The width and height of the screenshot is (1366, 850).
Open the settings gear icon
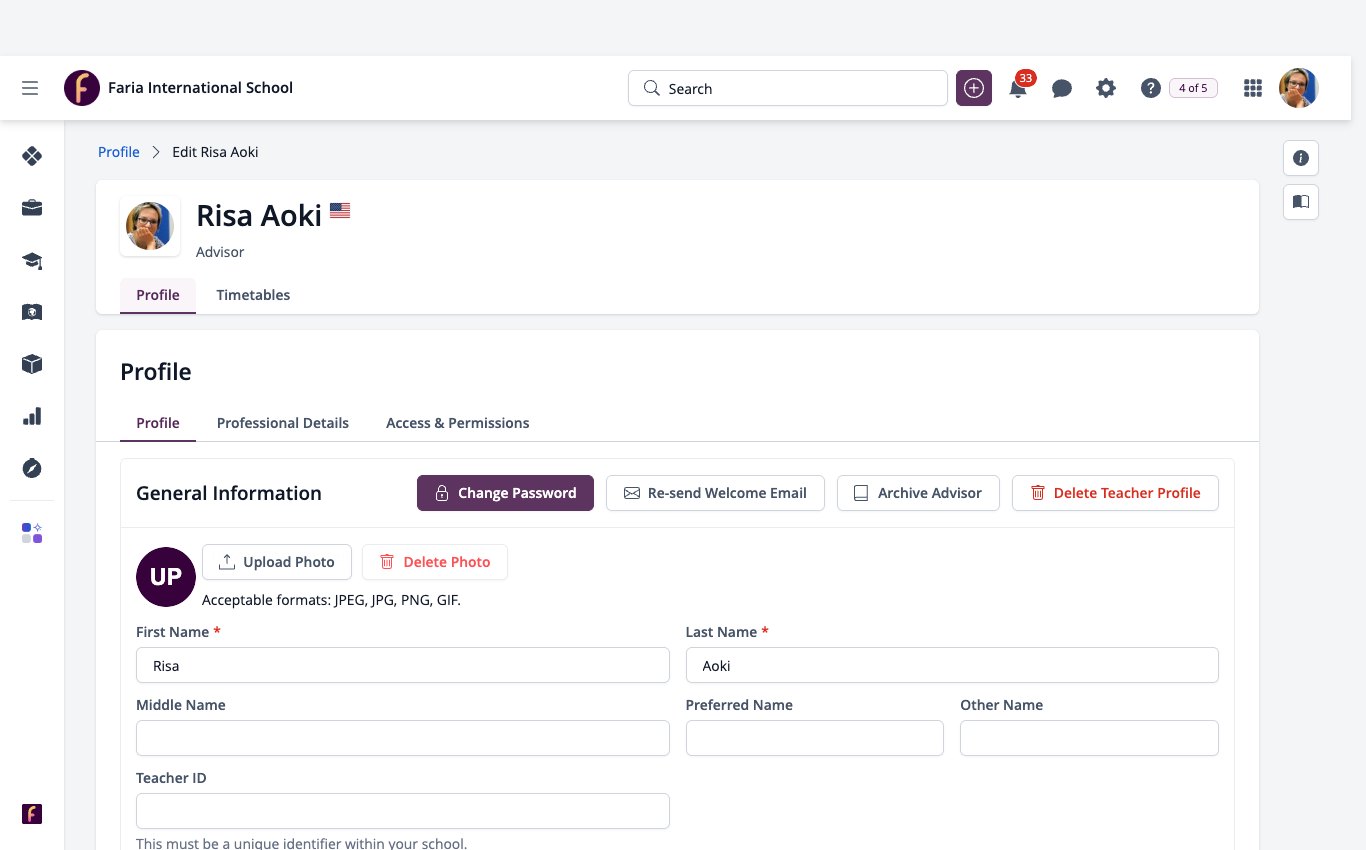pyautogui.click(x=1106, y=88)
